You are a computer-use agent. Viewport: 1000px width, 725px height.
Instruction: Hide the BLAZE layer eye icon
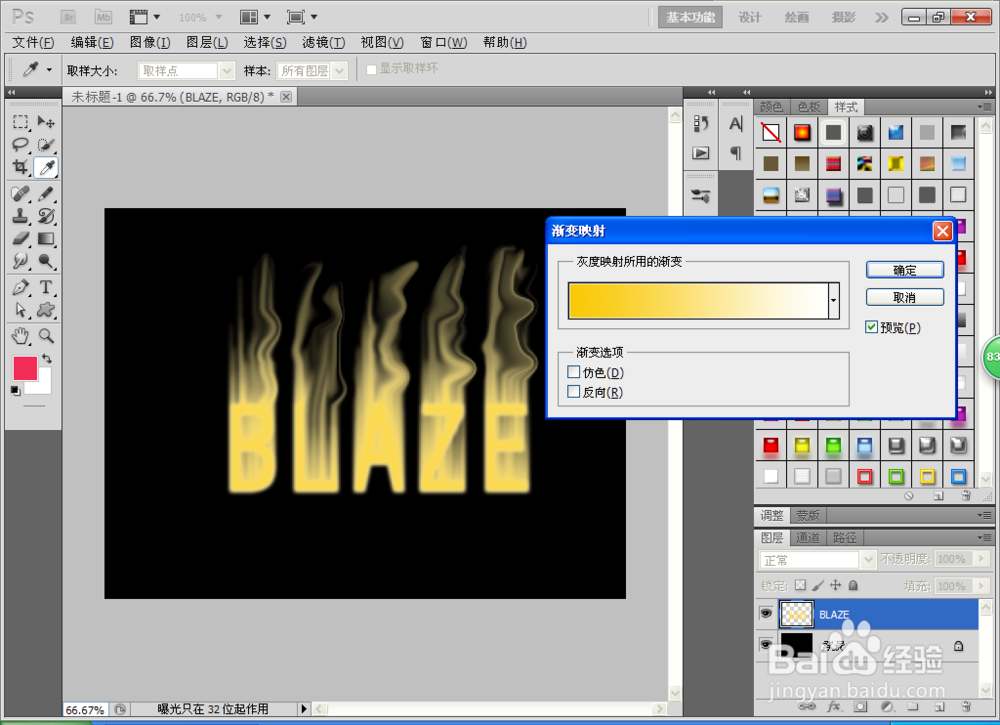[x=766, y=614]
